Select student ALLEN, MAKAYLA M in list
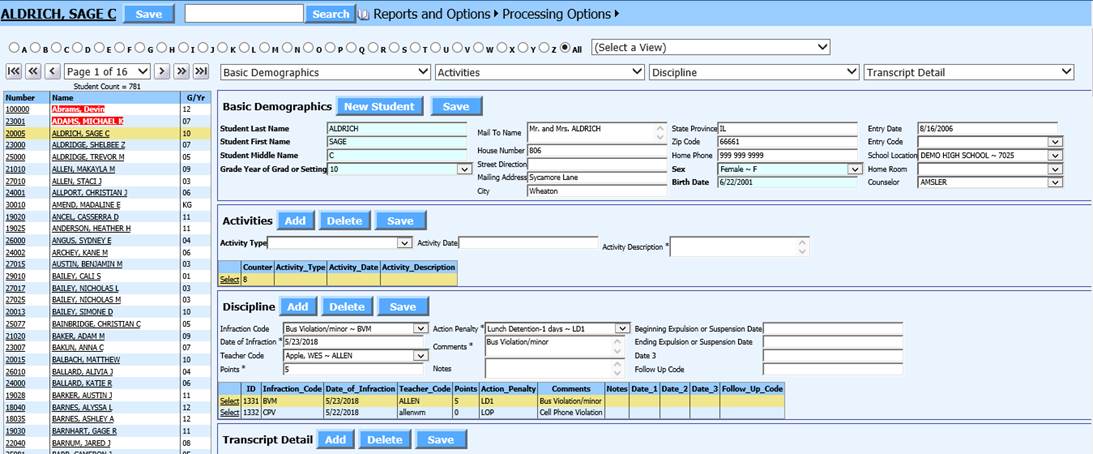This screenshot has width=1093, height=454. pyautogui.click(x=87, y=169)
